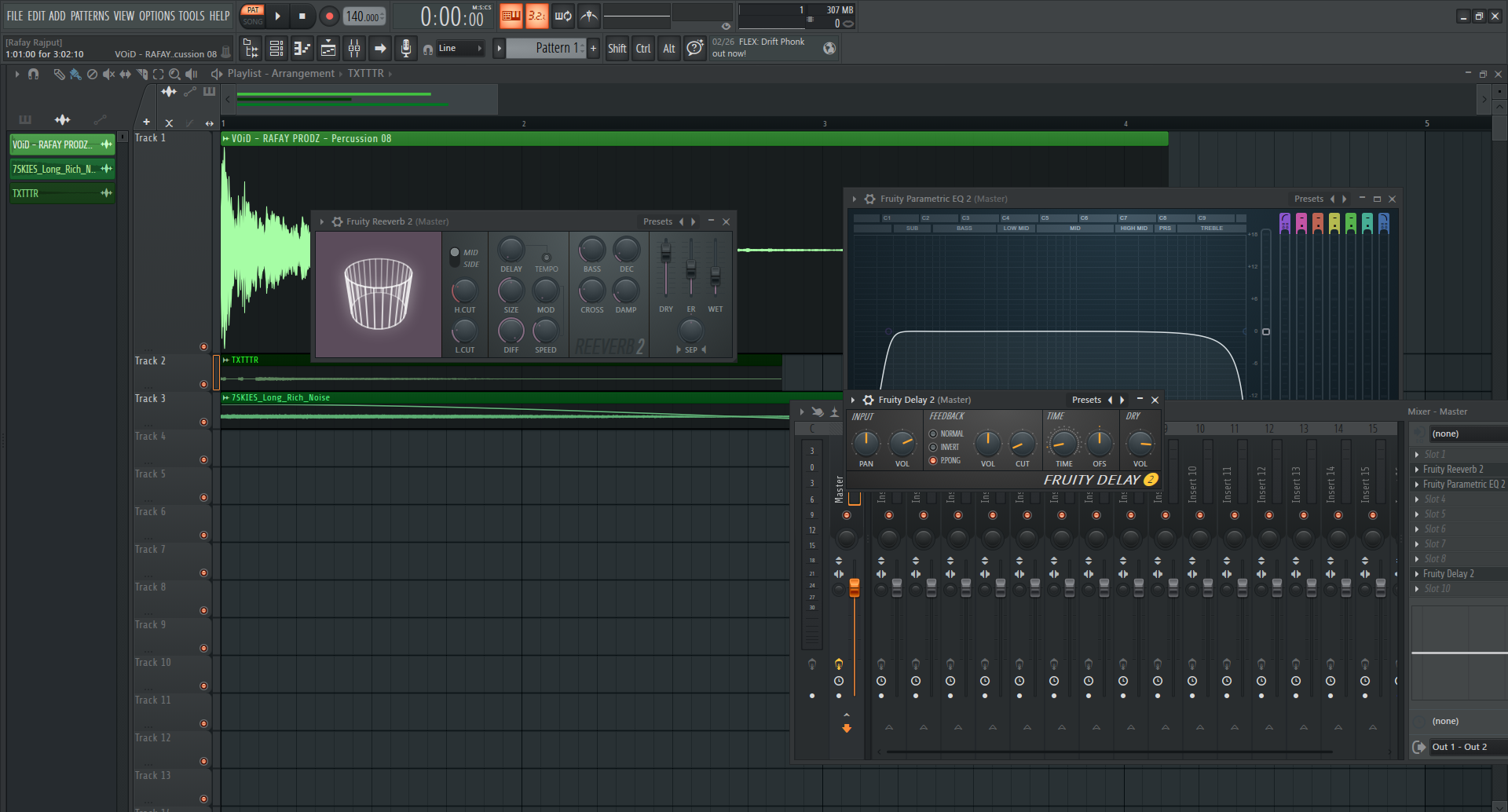Open the PATTERNS menu
The image size is (1508, 812).
tap(90, 16)
